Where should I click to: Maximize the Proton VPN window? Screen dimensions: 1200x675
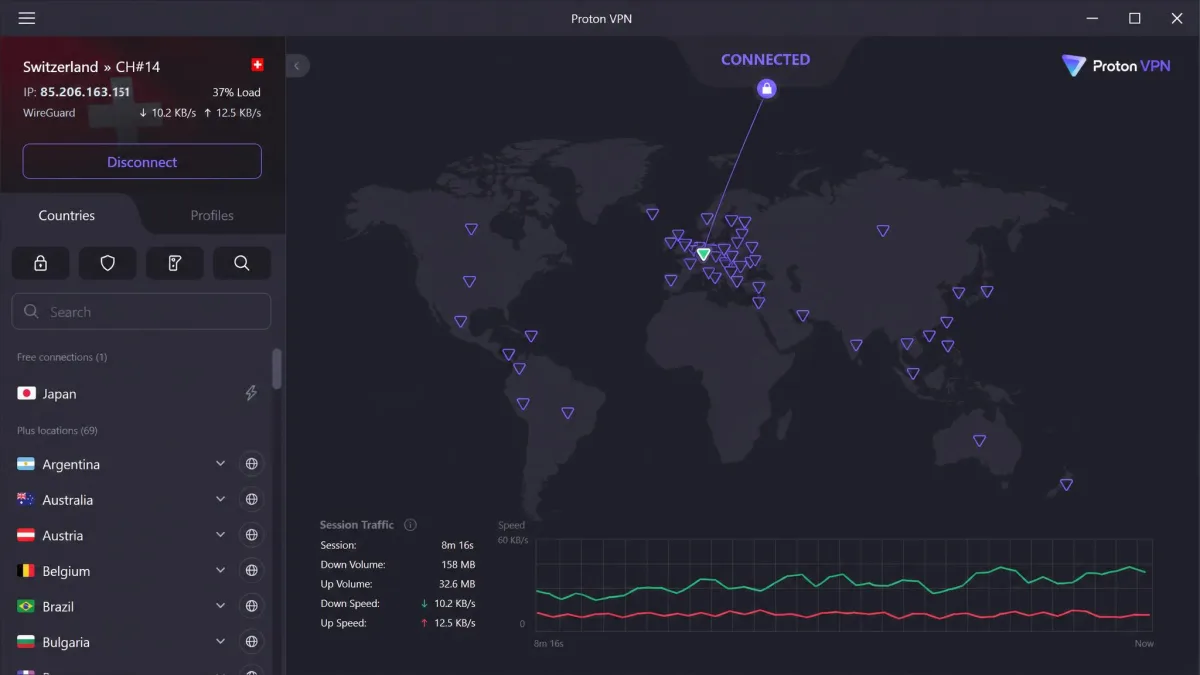pyautogui.click(x=1135, y=18)
